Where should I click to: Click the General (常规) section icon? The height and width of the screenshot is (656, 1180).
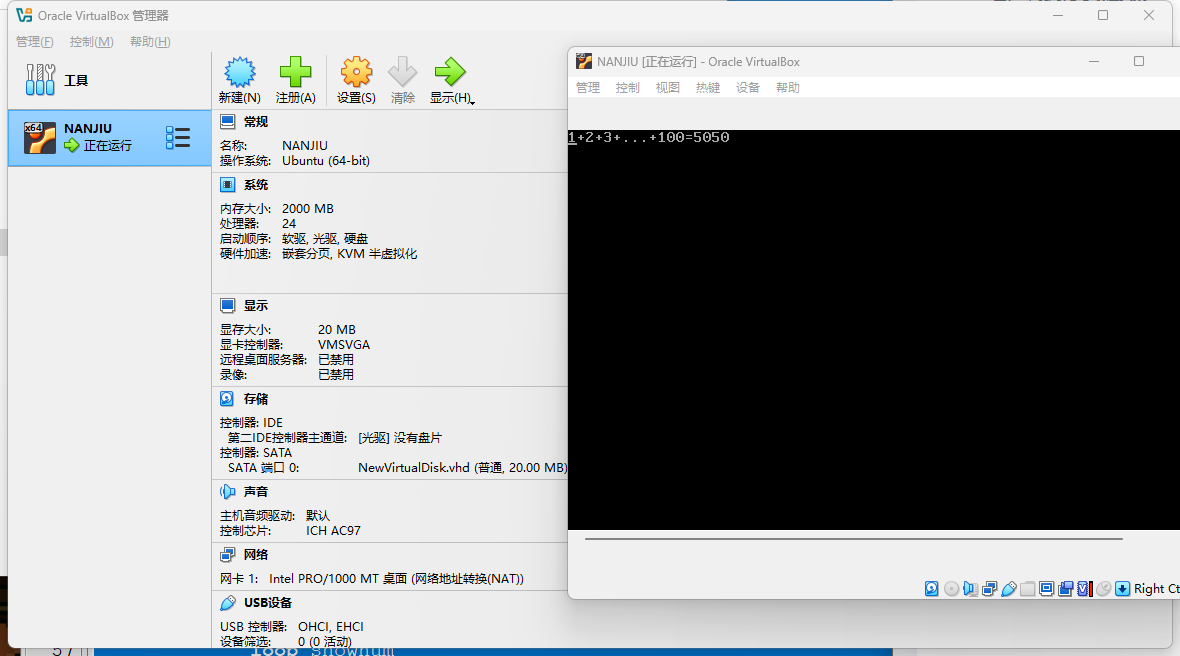pos(227,121)
